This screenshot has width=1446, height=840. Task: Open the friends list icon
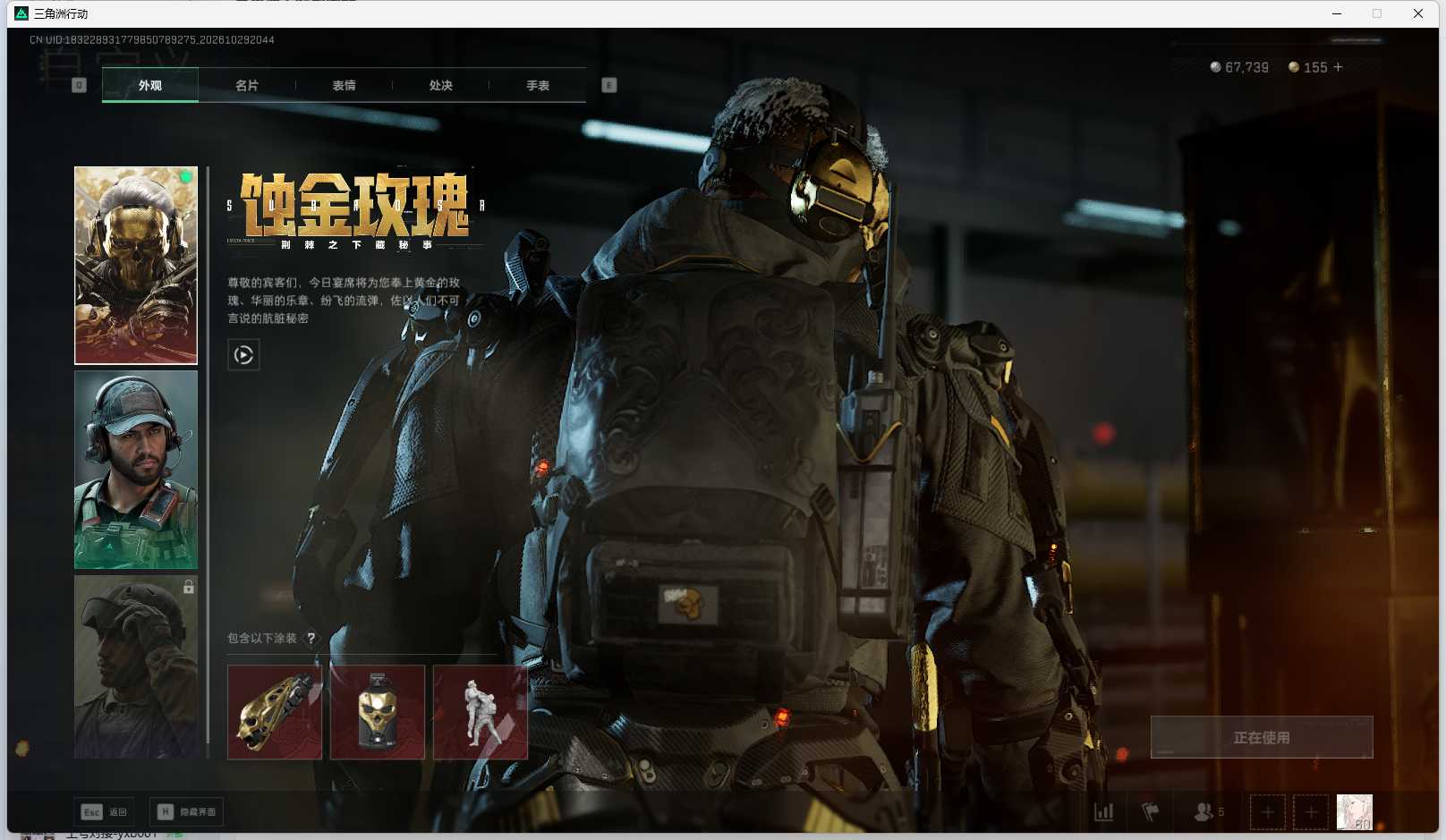click(1209, 811)
